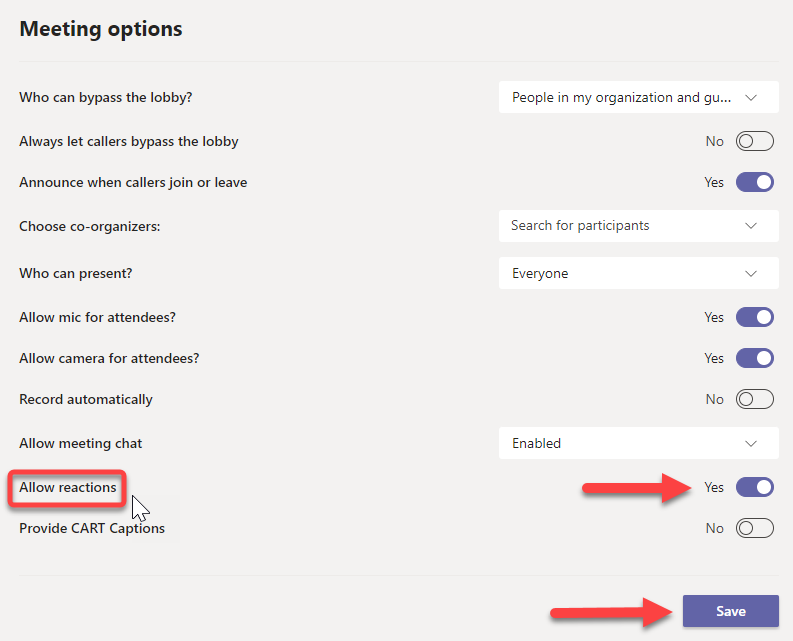
Task: Click the 'Allow mic for attendees?' label
Action: click(x=97, y=317)
